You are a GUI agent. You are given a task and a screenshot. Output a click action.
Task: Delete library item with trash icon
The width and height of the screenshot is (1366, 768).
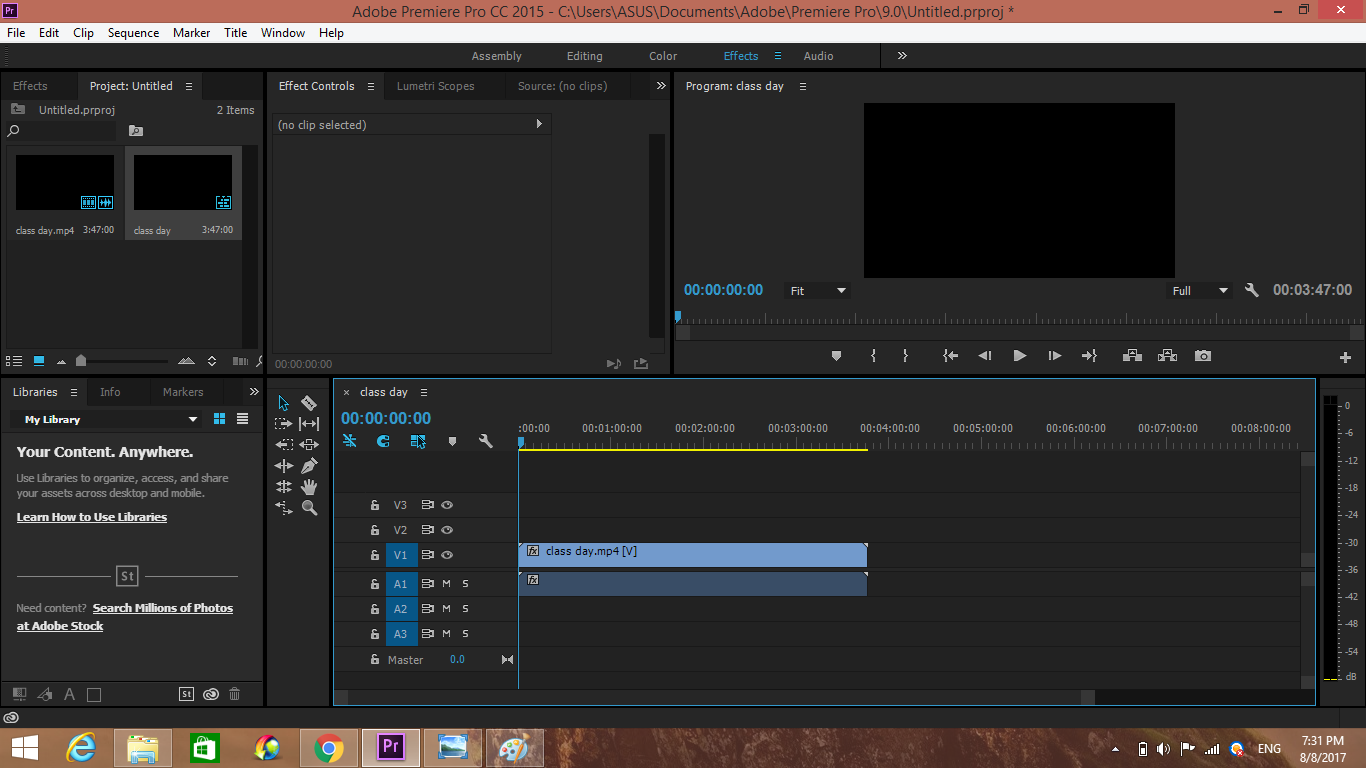pyautogui.click(x=235, y=694)
